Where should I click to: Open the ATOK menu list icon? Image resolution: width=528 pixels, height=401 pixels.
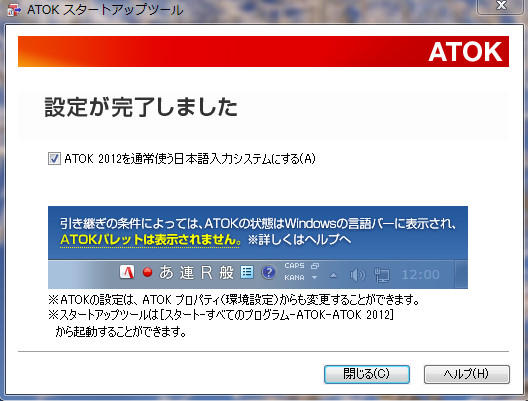tap(247, 272)
